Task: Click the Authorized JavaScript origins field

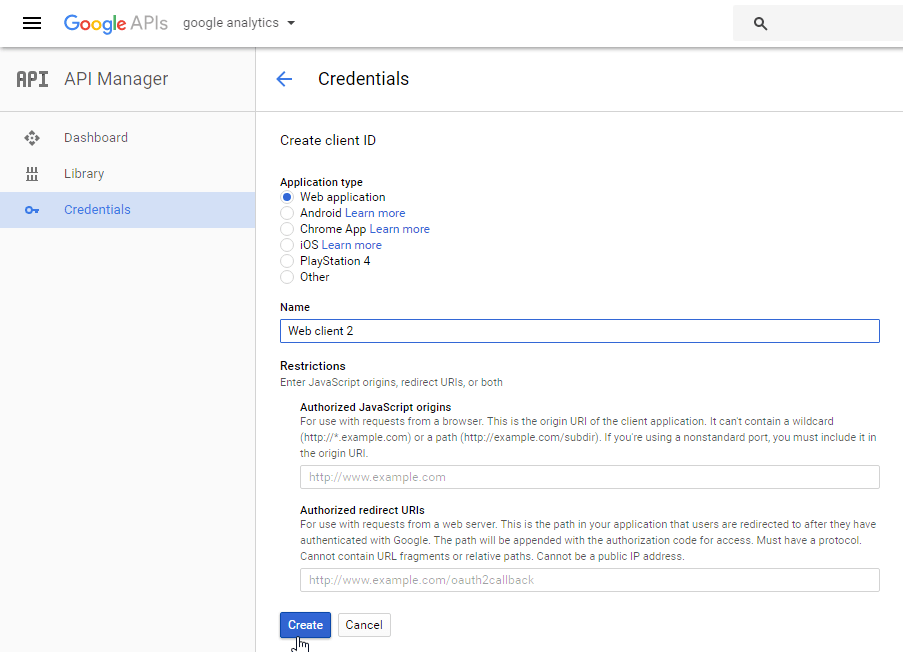Action: click(589, 477)
